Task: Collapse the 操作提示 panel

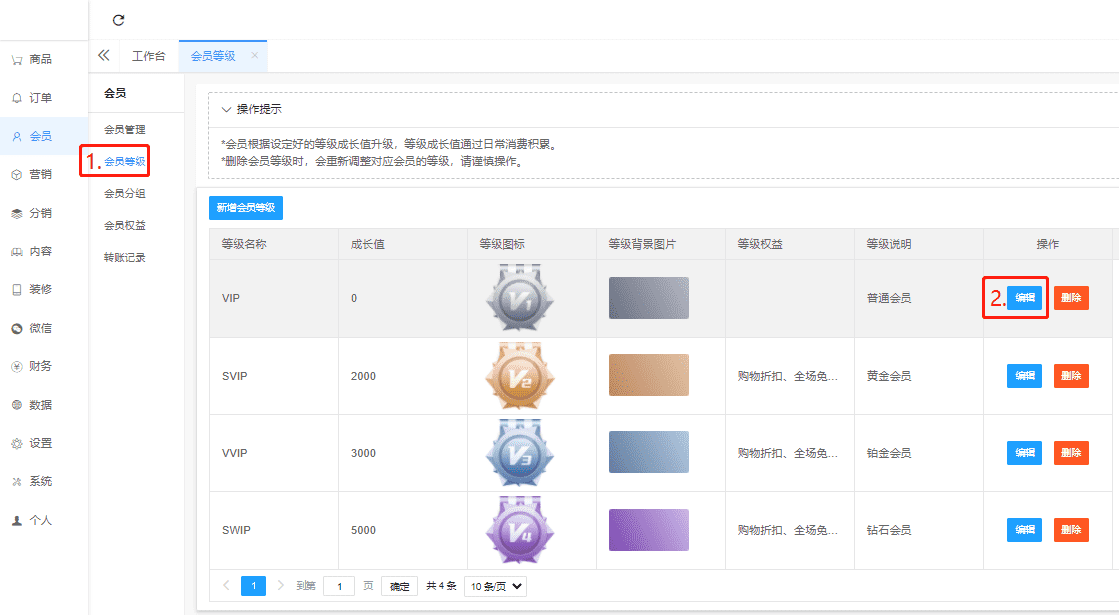Action: [x=226, y=109]
